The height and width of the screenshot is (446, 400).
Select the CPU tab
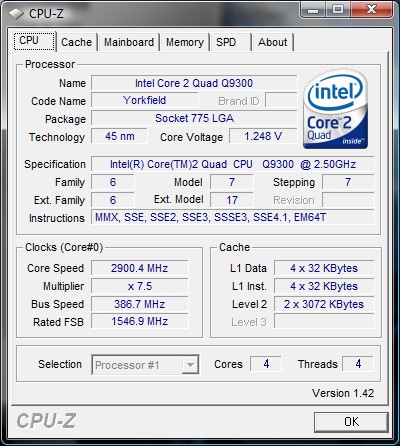tap(35, 41)
